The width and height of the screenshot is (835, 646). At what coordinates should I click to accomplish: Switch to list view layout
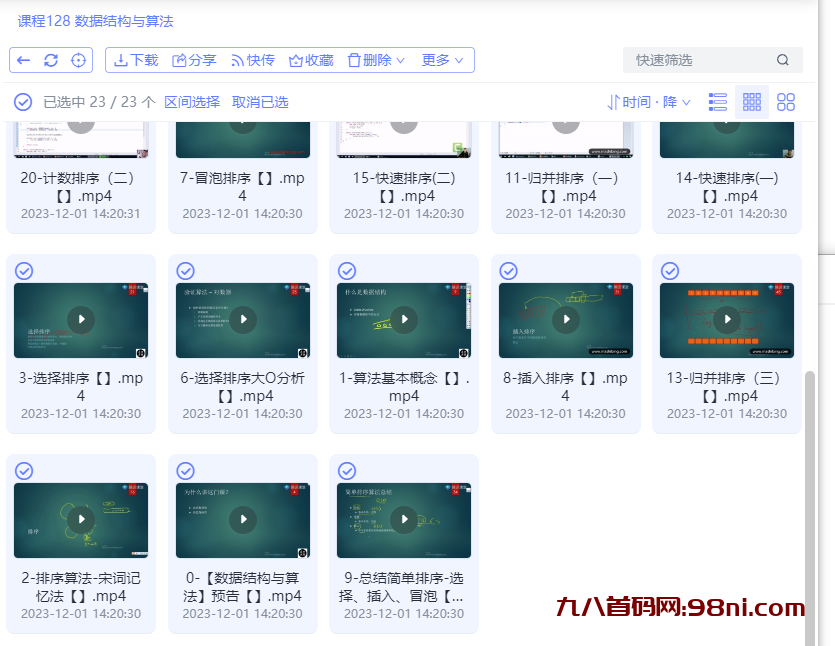coord(717,101)
